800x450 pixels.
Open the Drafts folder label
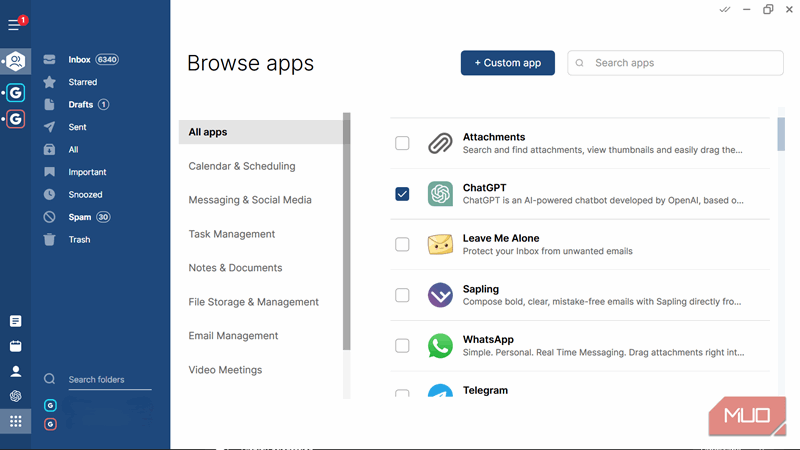click(81, 105)
